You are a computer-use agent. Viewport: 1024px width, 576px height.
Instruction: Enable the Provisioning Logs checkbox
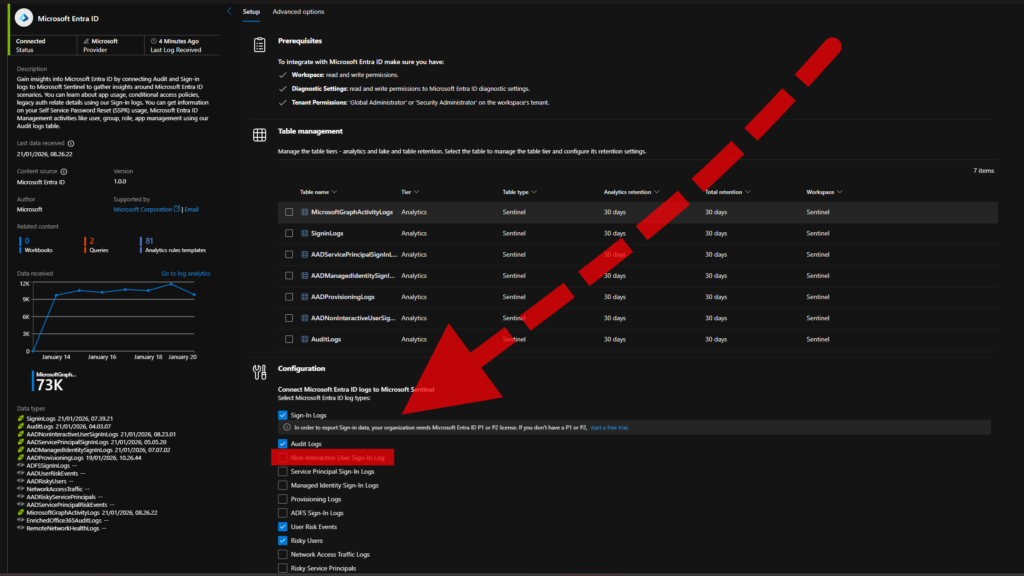(283, 499)
